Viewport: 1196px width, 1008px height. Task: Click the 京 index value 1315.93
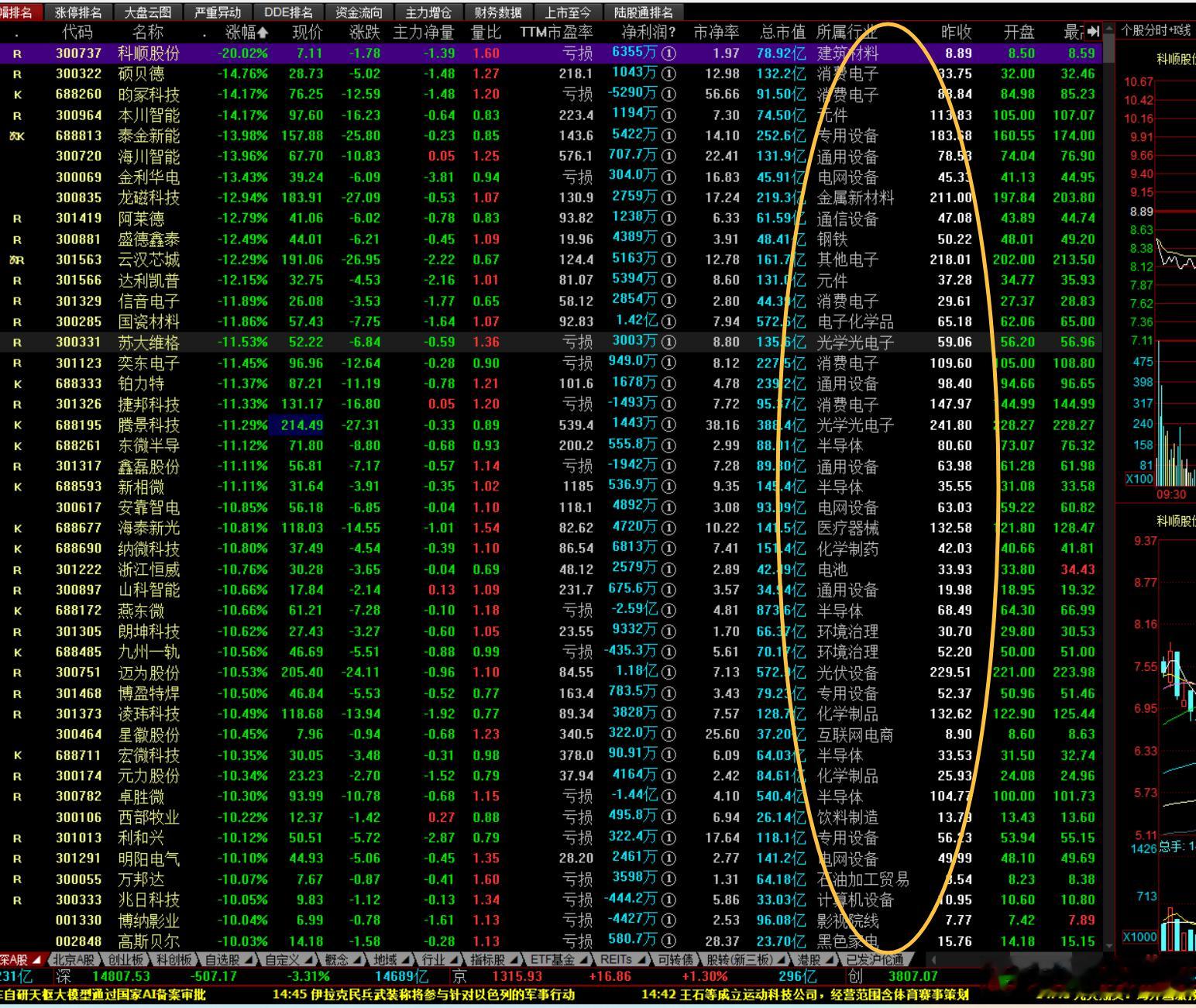517,976
